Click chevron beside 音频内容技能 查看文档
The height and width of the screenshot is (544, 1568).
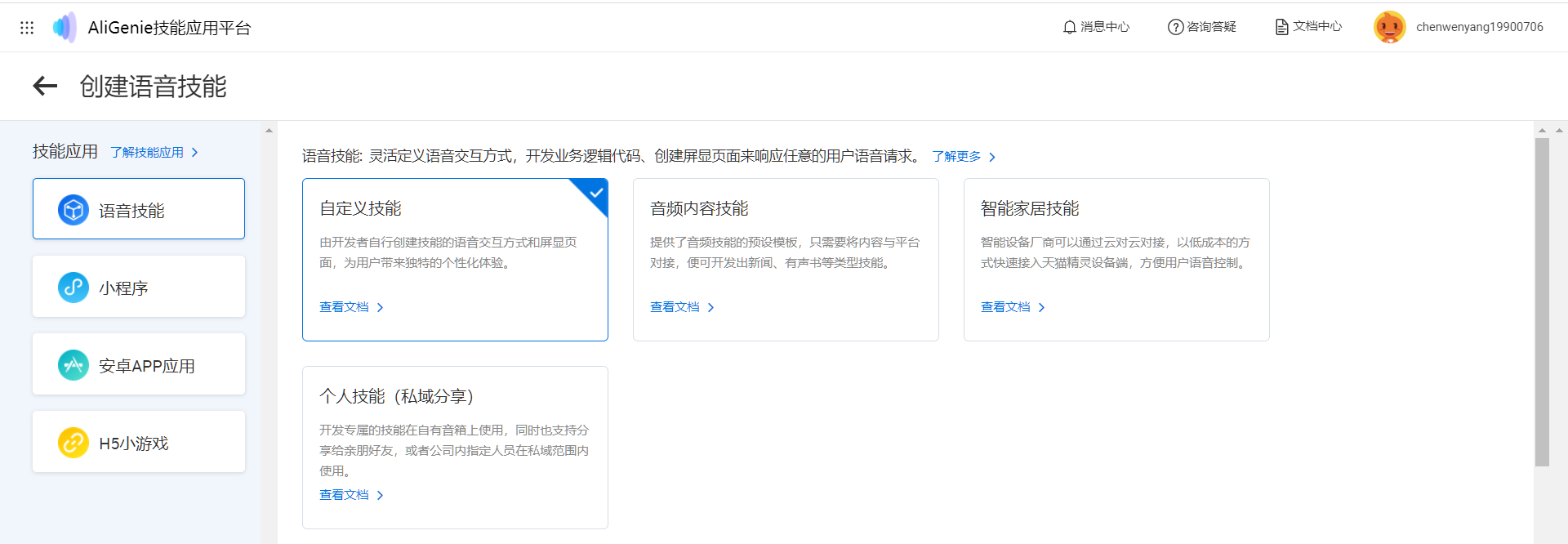[x=710, y=308]
